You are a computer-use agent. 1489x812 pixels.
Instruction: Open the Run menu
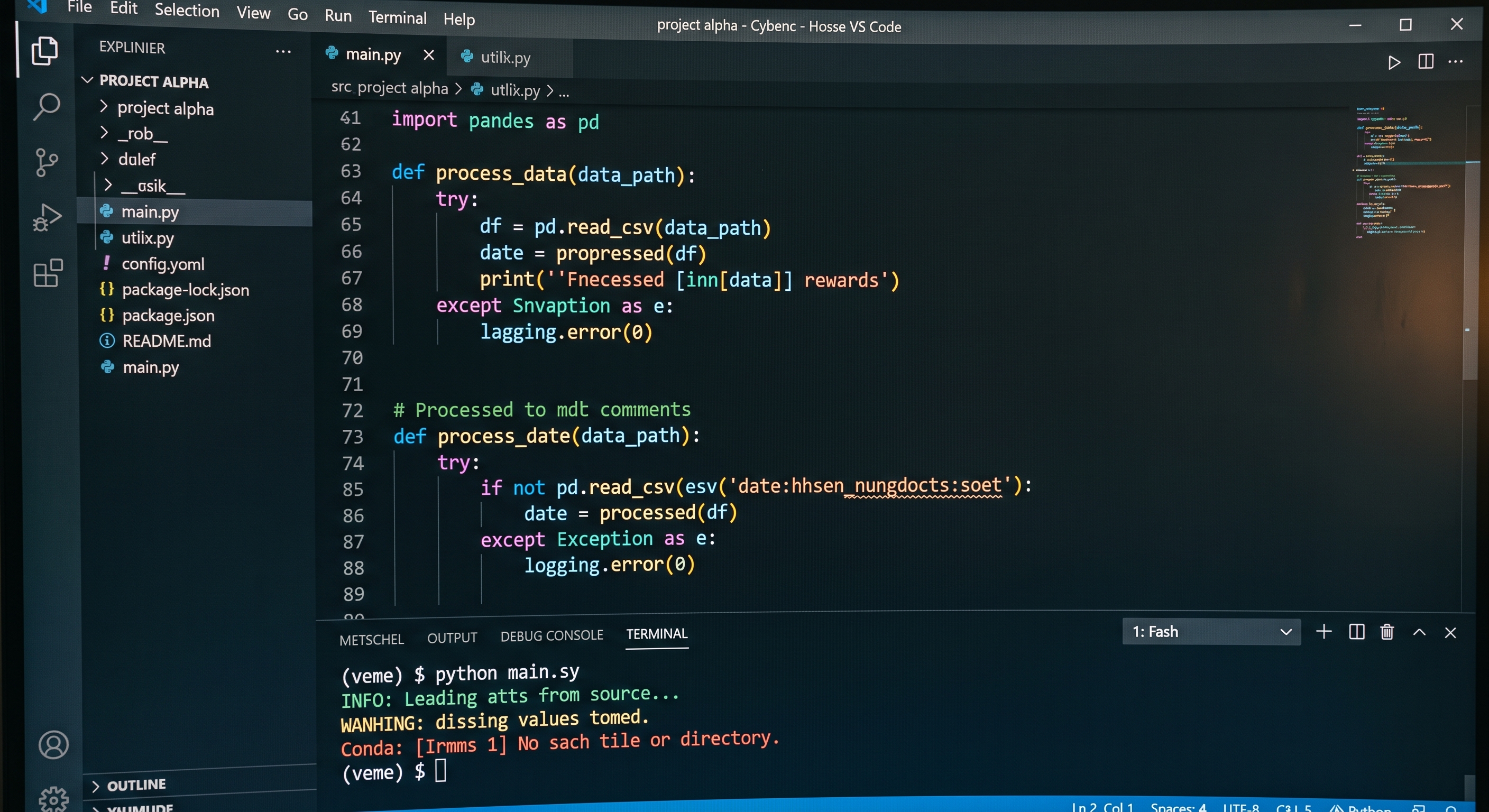(338, 16)
